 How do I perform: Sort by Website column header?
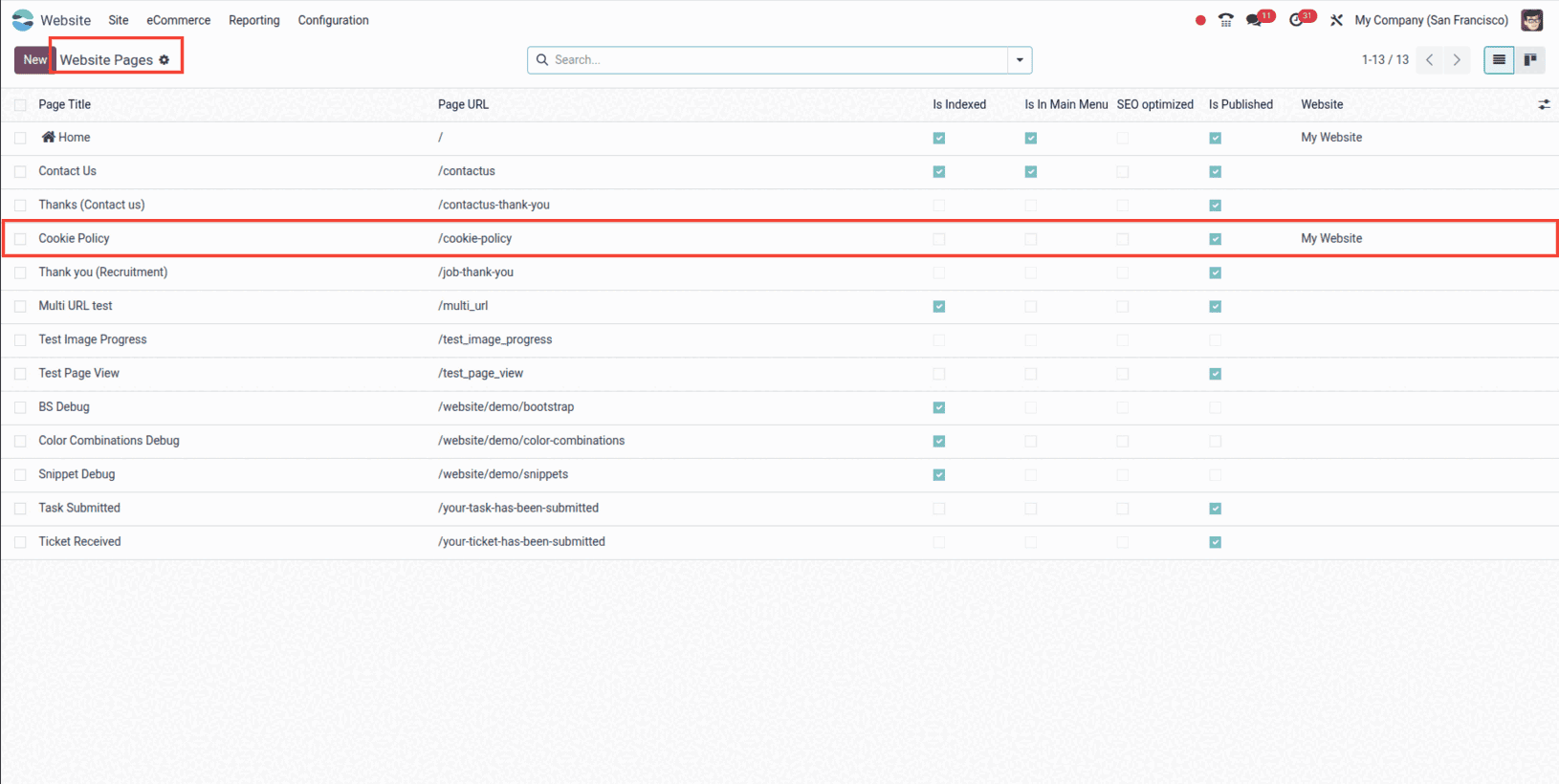point(1322,104)
